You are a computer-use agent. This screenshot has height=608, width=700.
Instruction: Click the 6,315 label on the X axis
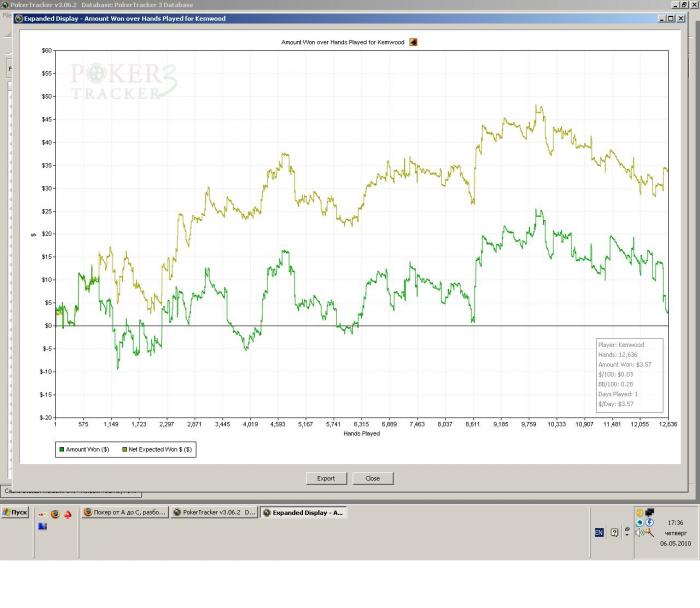click(x=361, y=424)
